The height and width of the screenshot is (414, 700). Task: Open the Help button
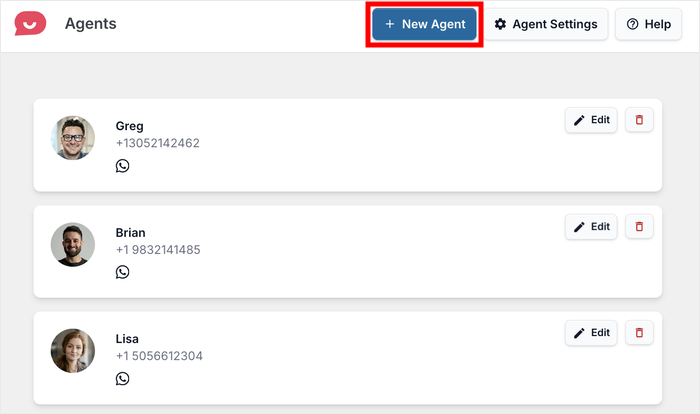pyautogui.click(x=648, y=24)
